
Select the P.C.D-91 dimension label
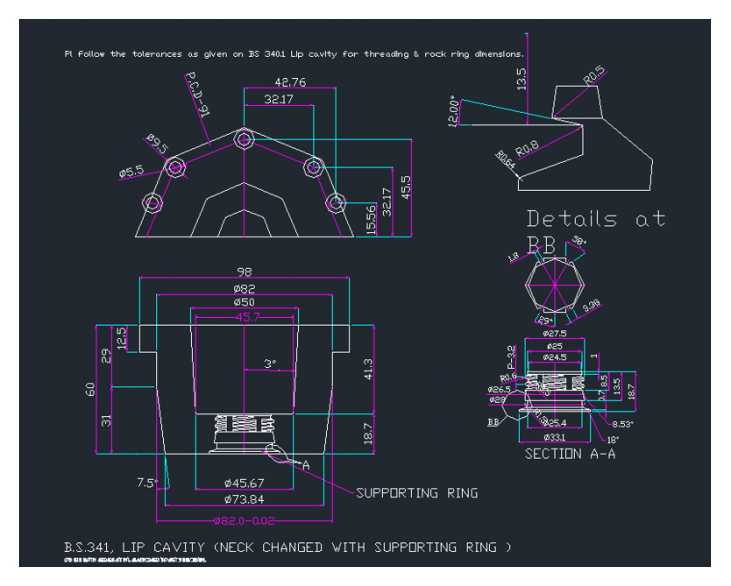[197, 98]
